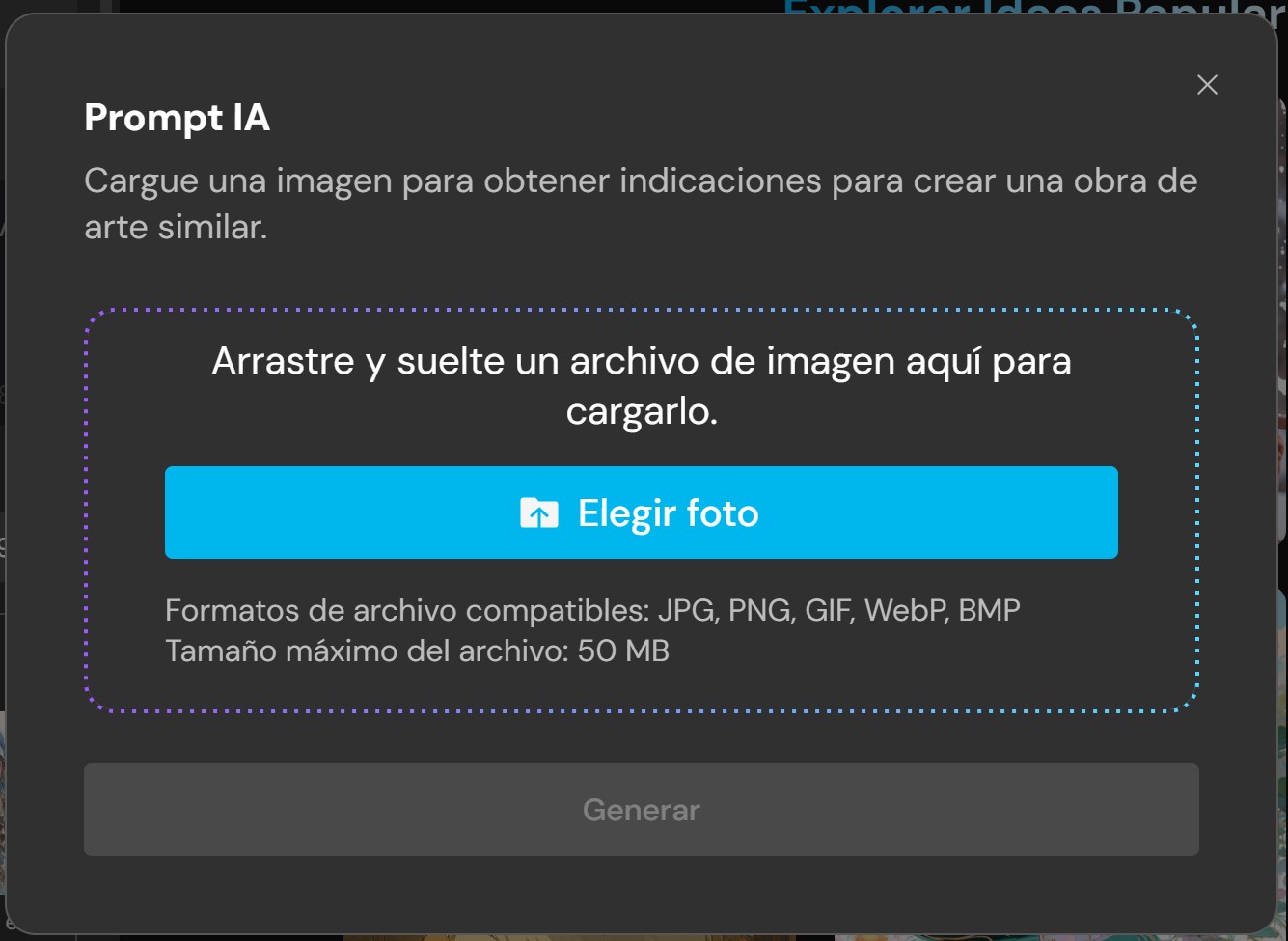
Task: Select the upload symbol before the button text
Action: (540, 512)
